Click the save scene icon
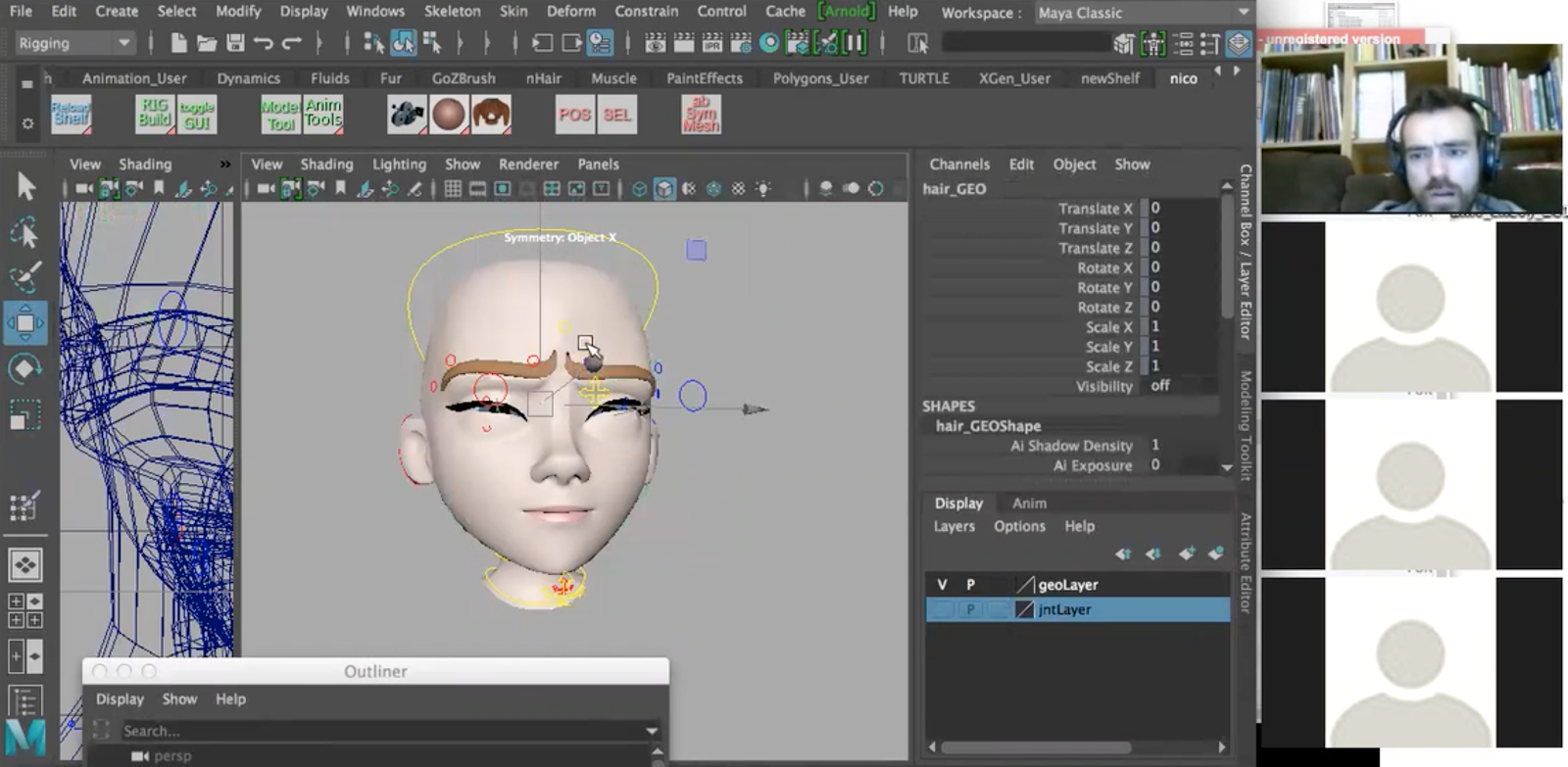The image size is (1568, 767). tap(235, 43)
